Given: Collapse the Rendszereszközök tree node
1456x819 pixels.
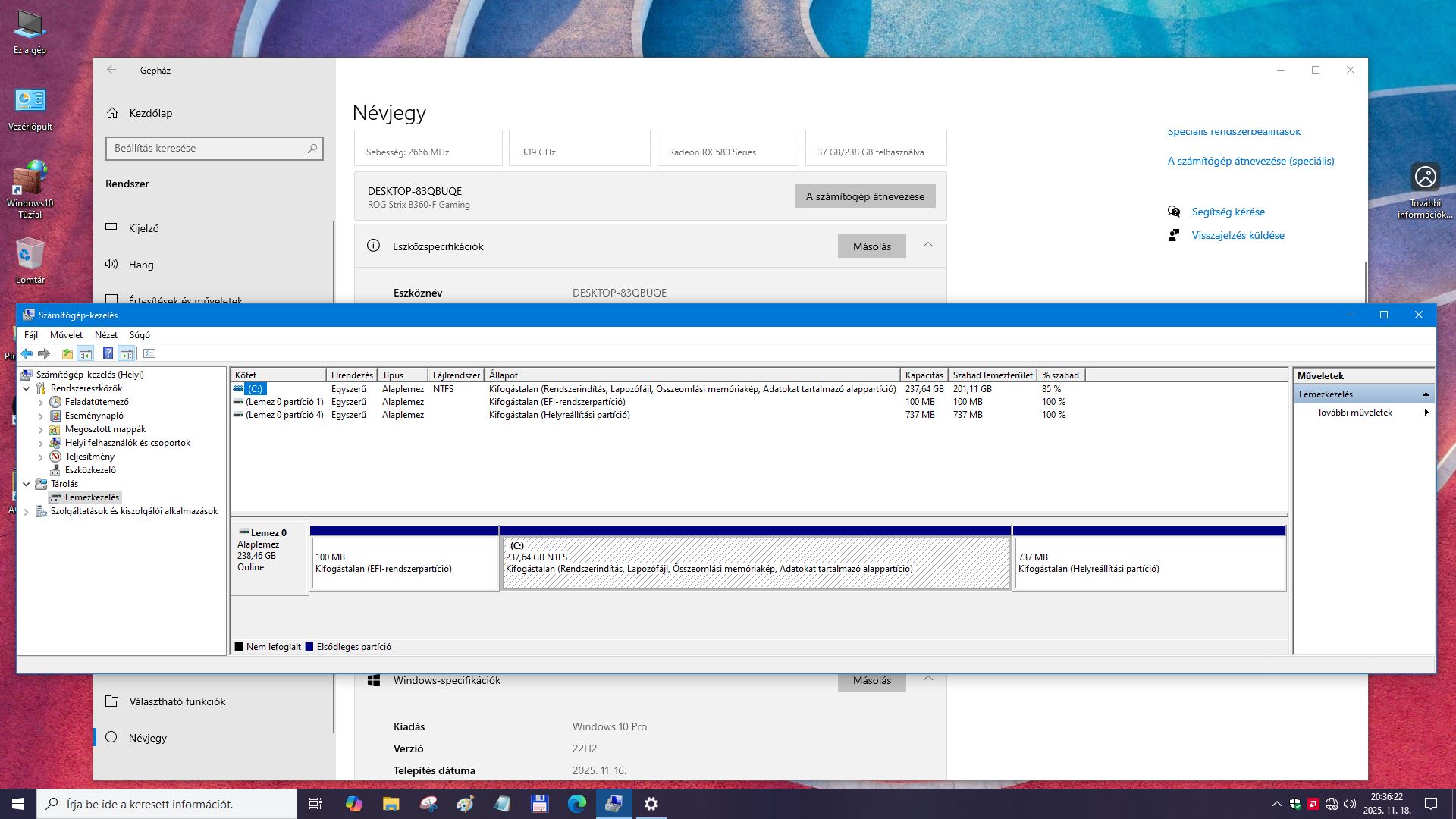Looking at the screenshot, I should pyautogui.click(x=27, y=388).
